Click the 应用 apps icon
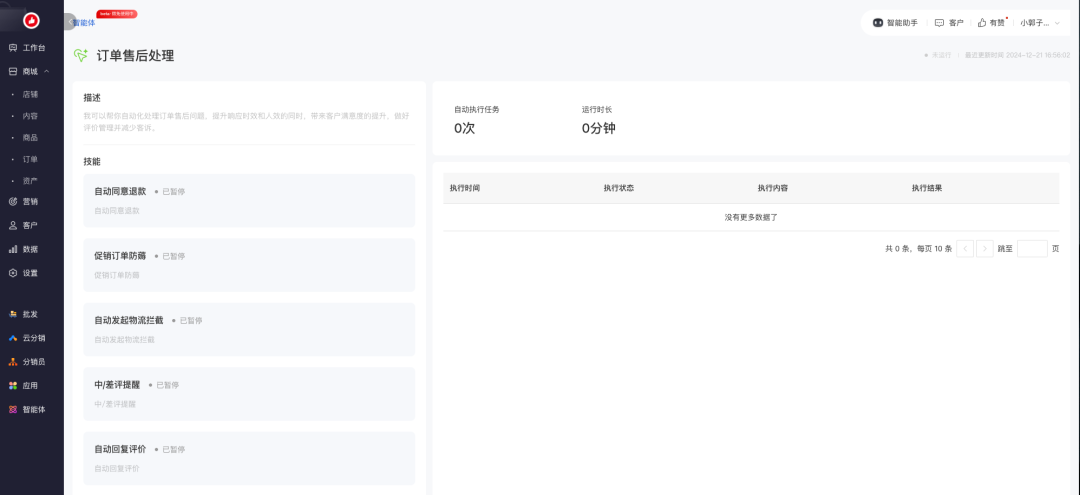 pos(13,386)
